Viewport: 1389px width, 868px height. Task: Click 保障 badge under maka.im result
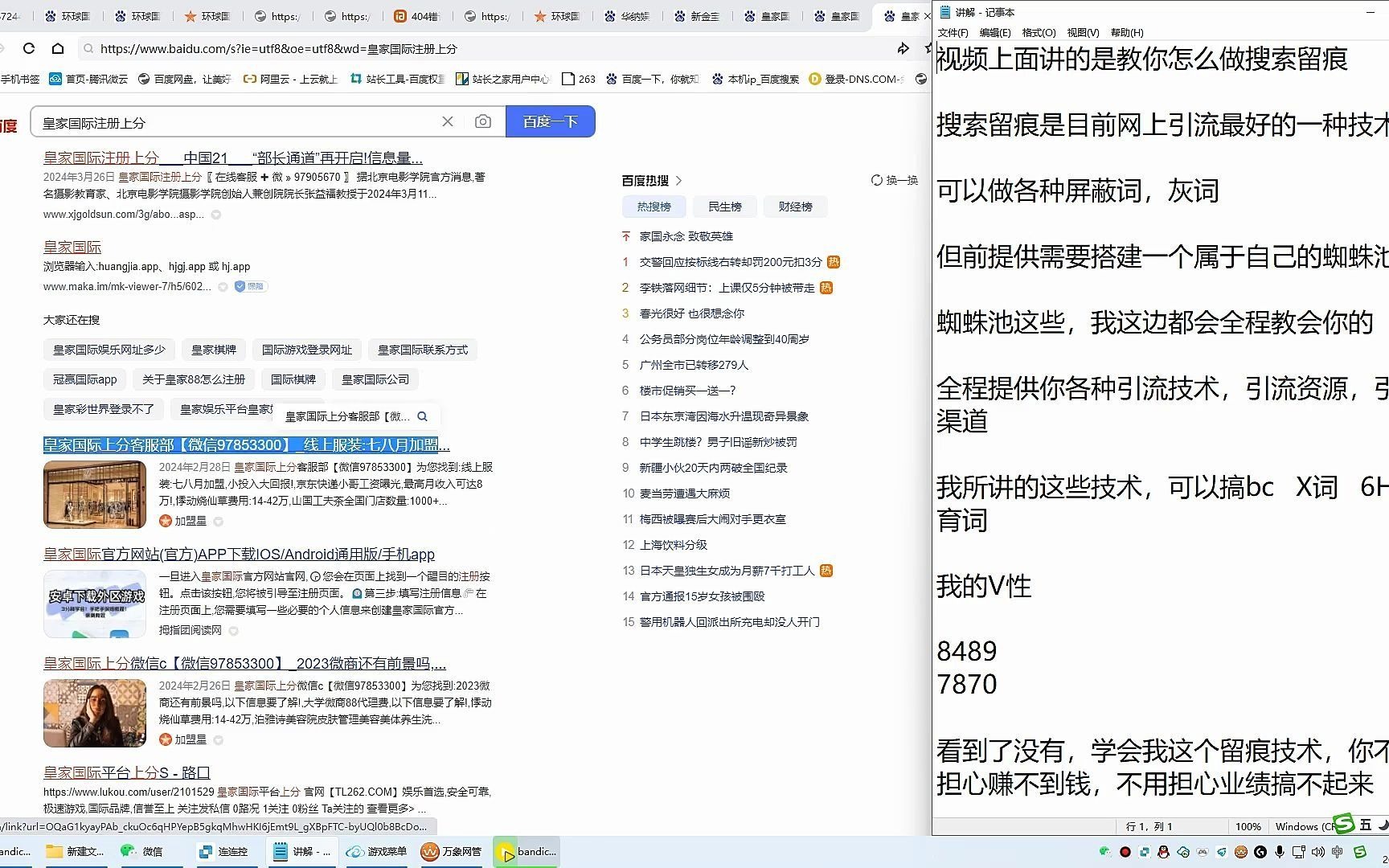pos(251,286)
